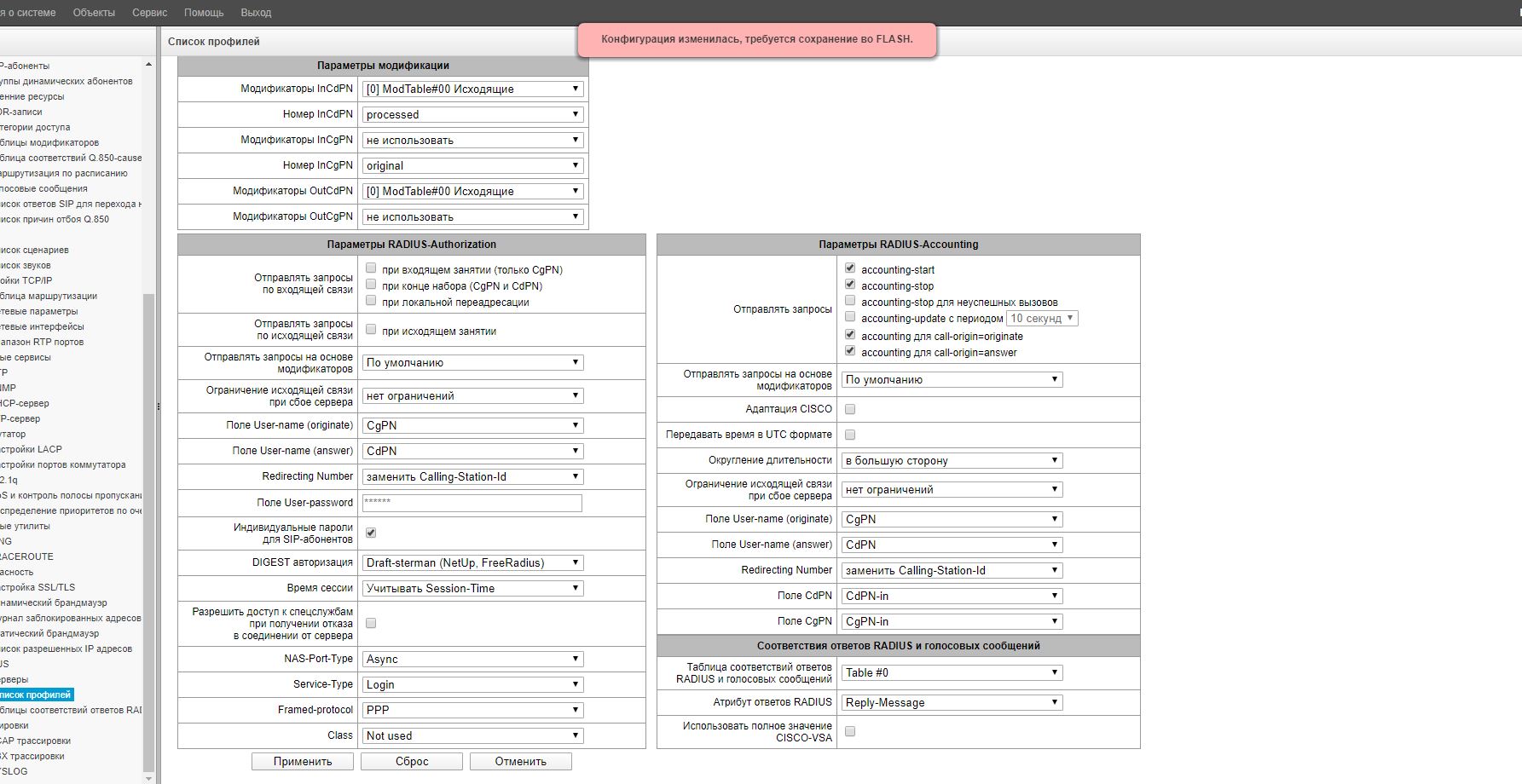This screenshot has width=1522, height=784.
Task: Toggle 'при исходящем занятии' checkbox
Action: coord(371,329)
